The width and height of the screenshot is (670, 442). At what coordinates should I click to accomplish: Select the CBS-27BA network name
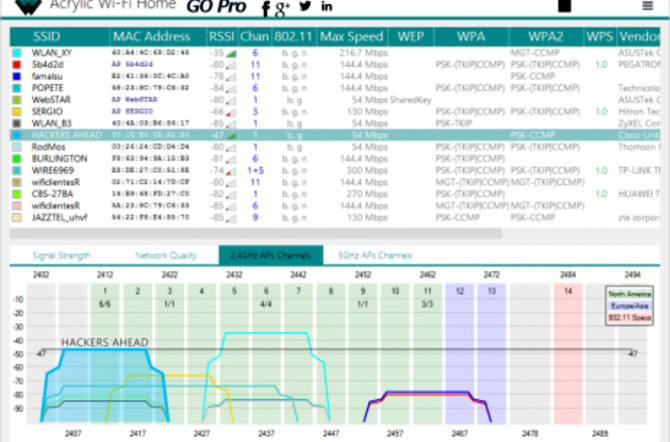[51, 194]
